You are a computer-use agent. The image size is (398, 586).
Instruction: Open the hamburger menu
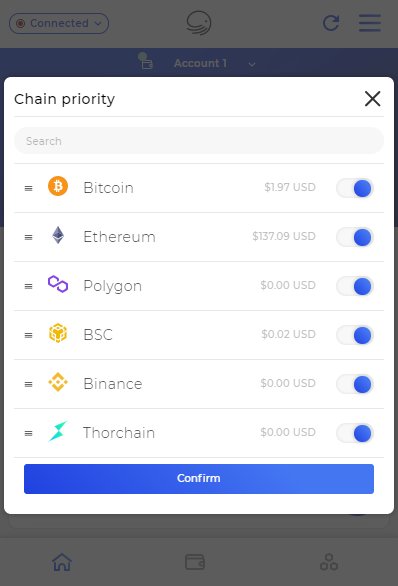(x=370, y=23)
